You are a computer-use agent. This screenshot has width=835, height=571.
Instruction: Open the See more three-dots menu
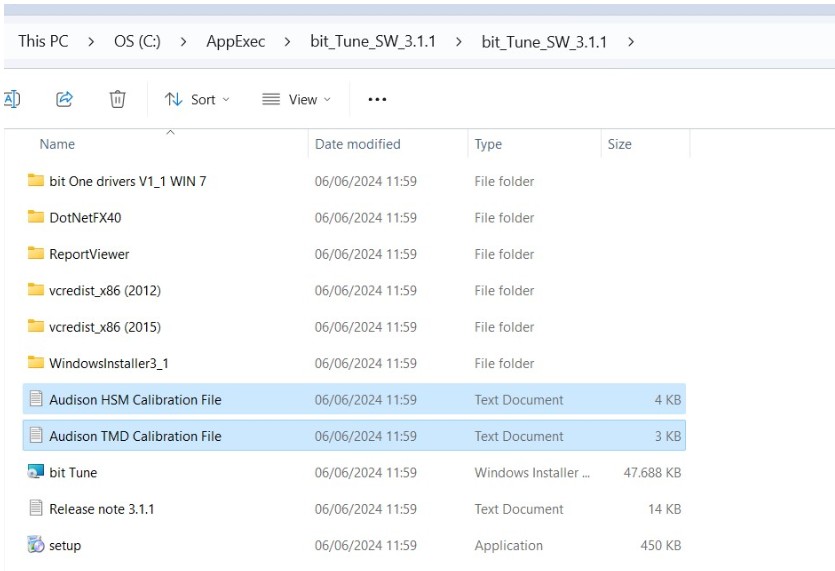click(377, 100)
